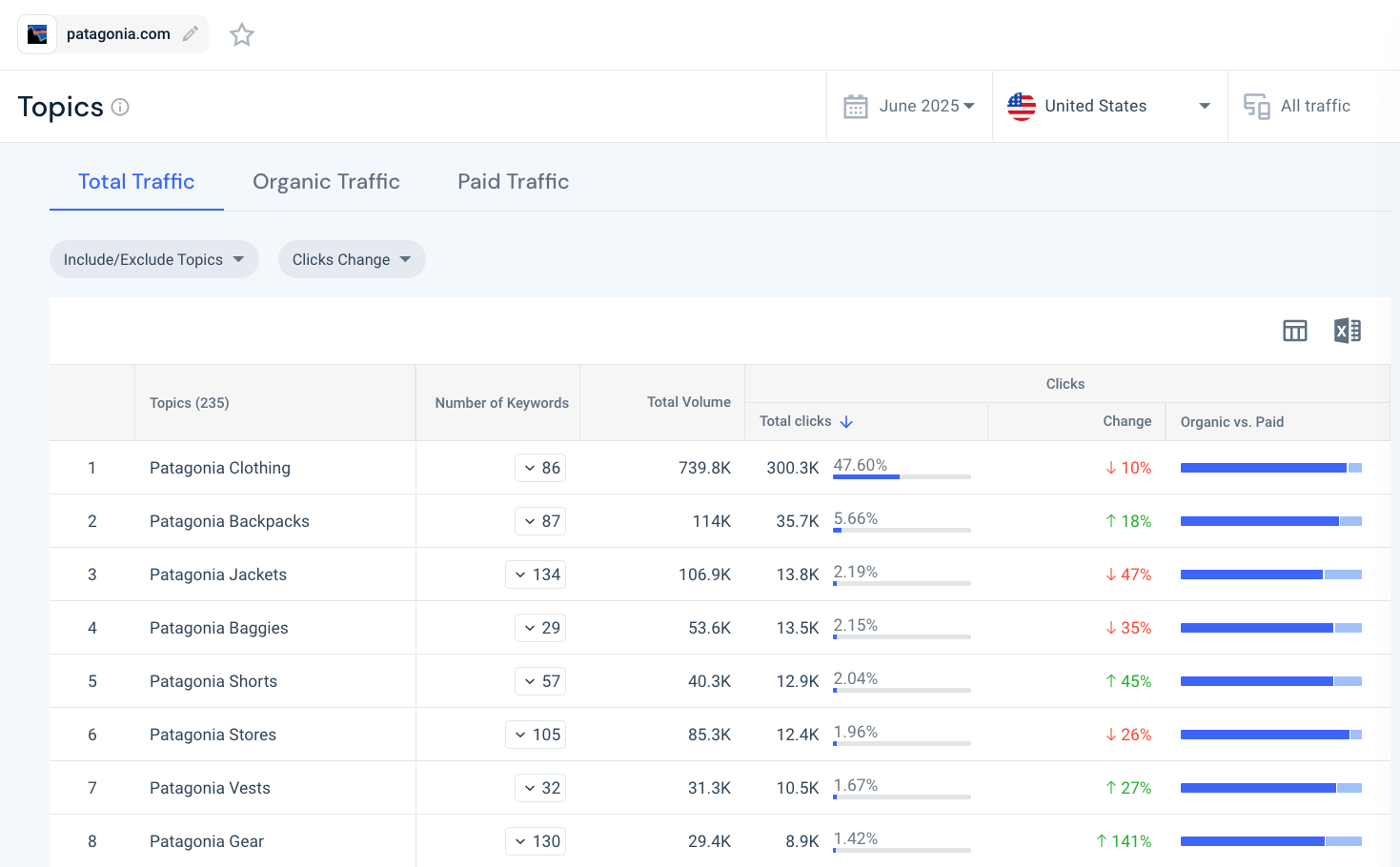The height and width of the screenshot is (867, 1400).
Task: Expand the 105 keywords for Patagonia Stores
Action: point(536,735)
